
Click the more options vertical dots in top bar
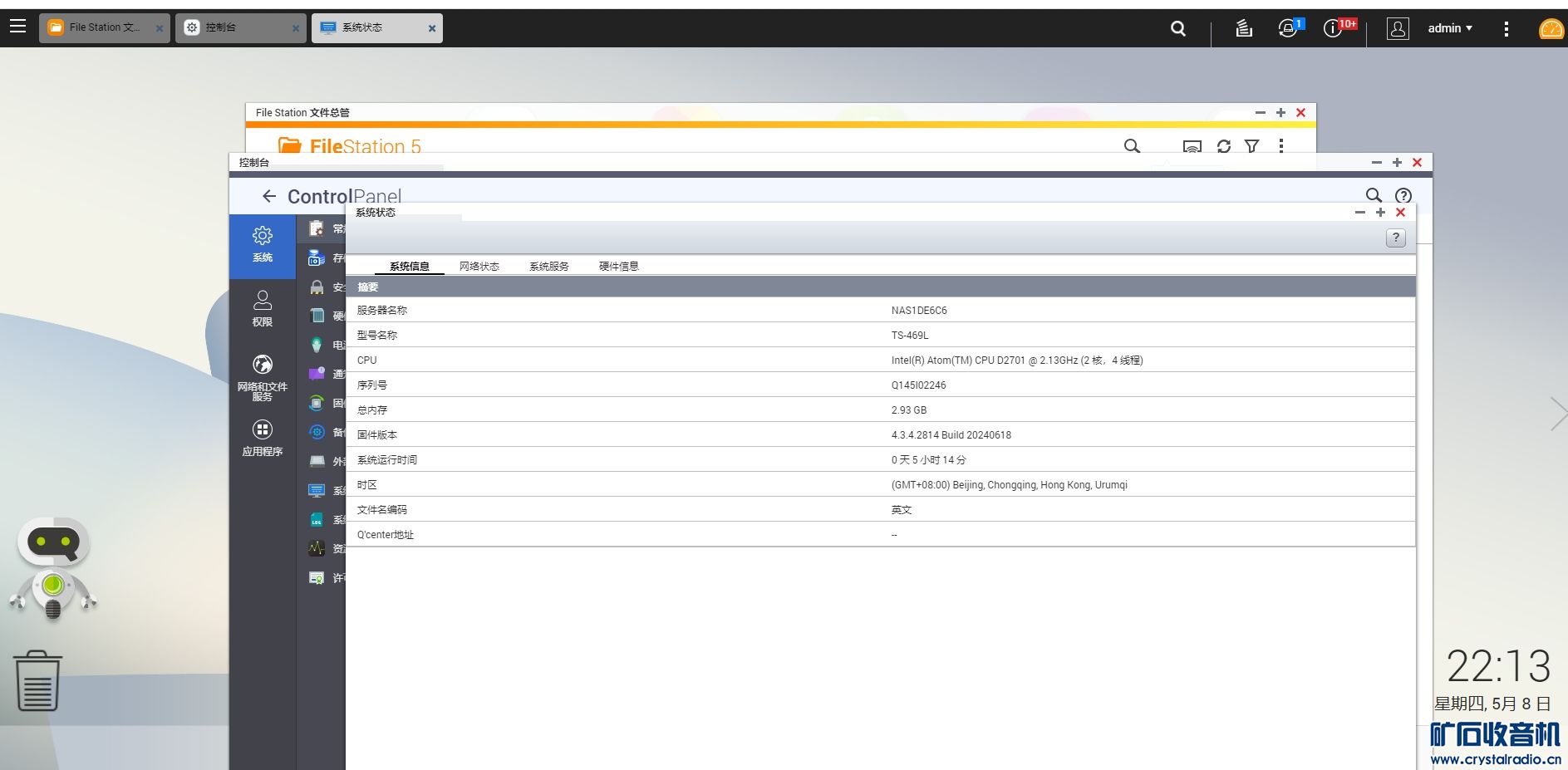[1506, 29]
